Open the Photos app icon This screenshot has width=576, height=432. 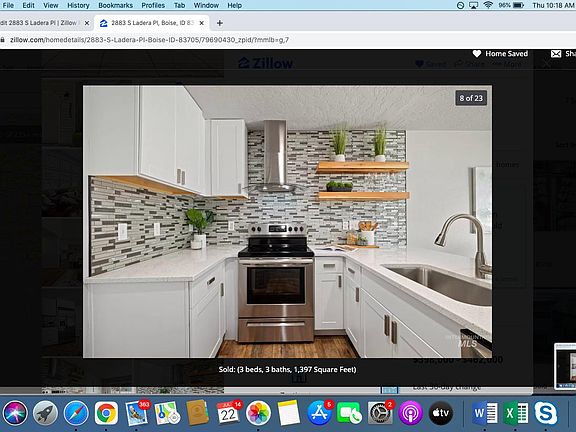[x=258, y=413]
